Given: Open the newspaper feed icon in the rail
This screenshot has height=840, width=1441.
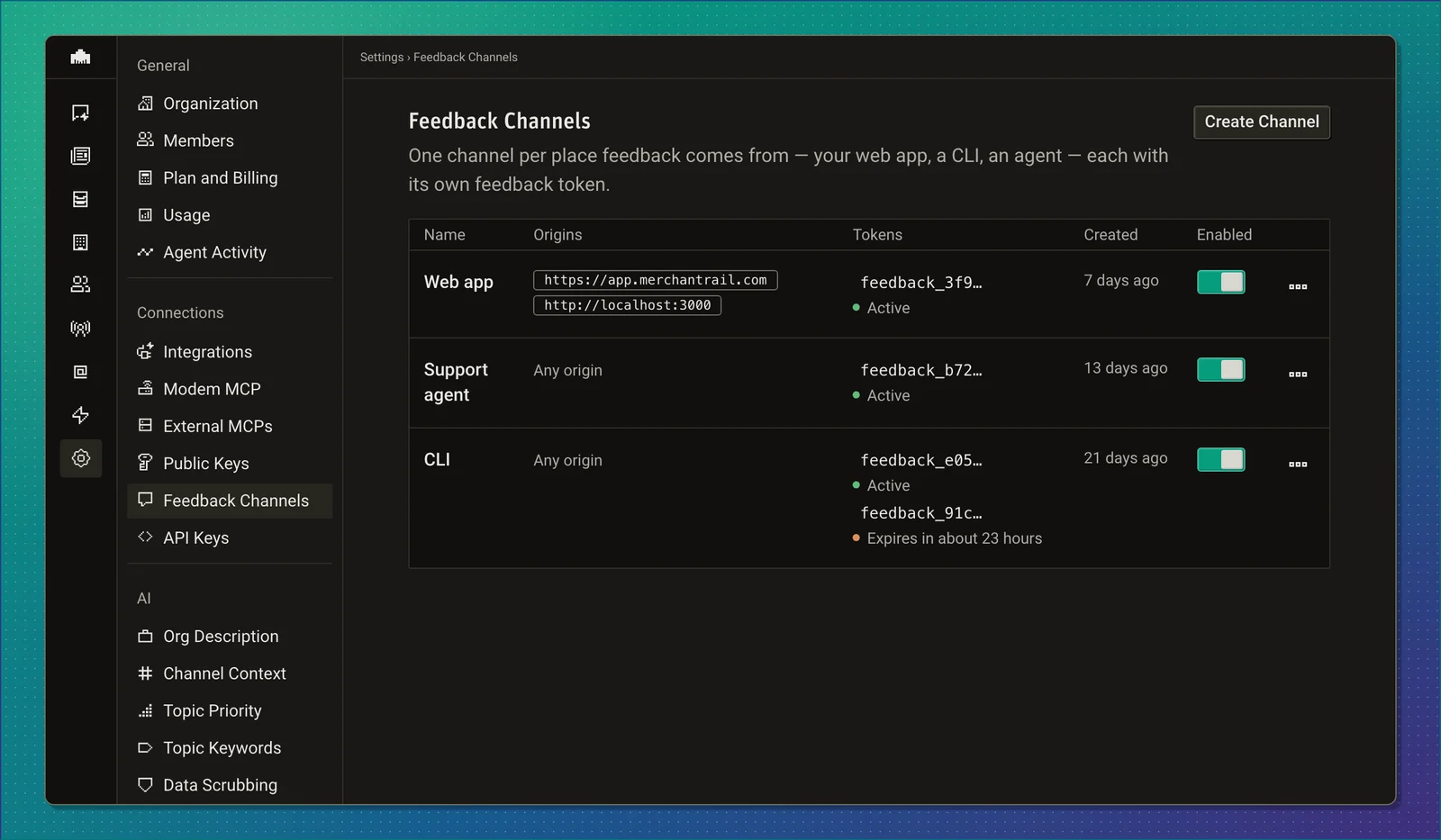Looking at the screenshot, I should tap(80, 156).
